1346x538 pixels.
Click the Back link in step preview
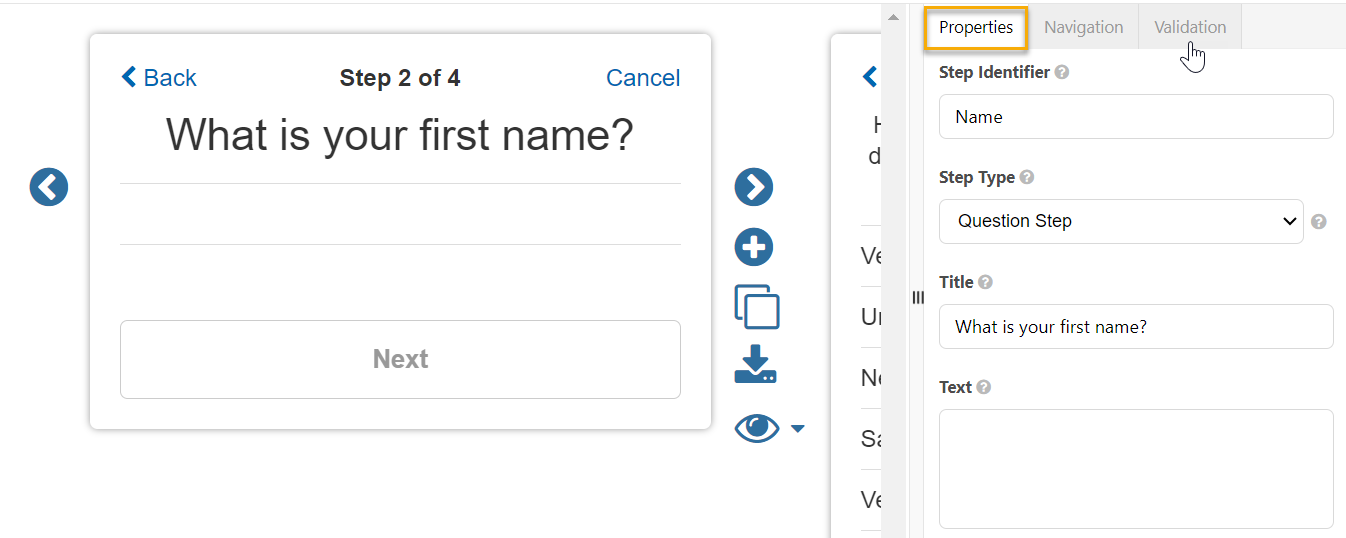(x=159, y=78)
